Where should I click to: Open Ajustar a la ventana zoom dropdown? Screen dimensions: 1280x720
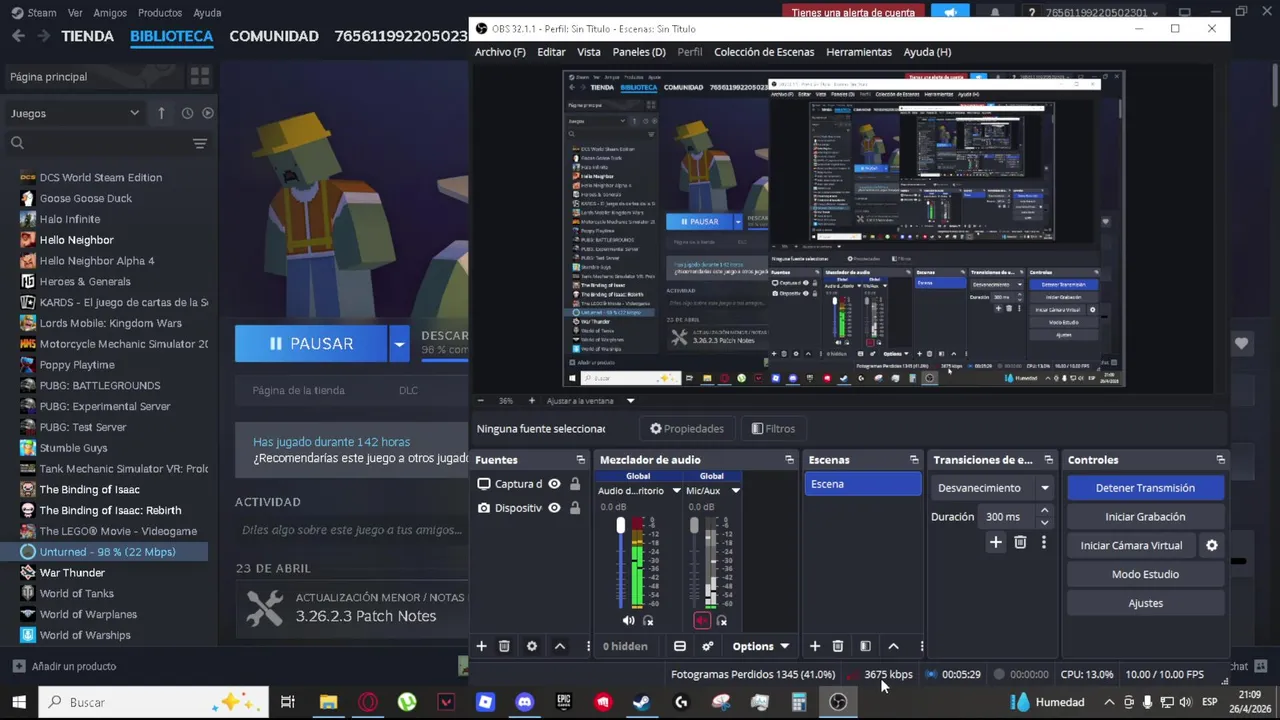point(630,401)
